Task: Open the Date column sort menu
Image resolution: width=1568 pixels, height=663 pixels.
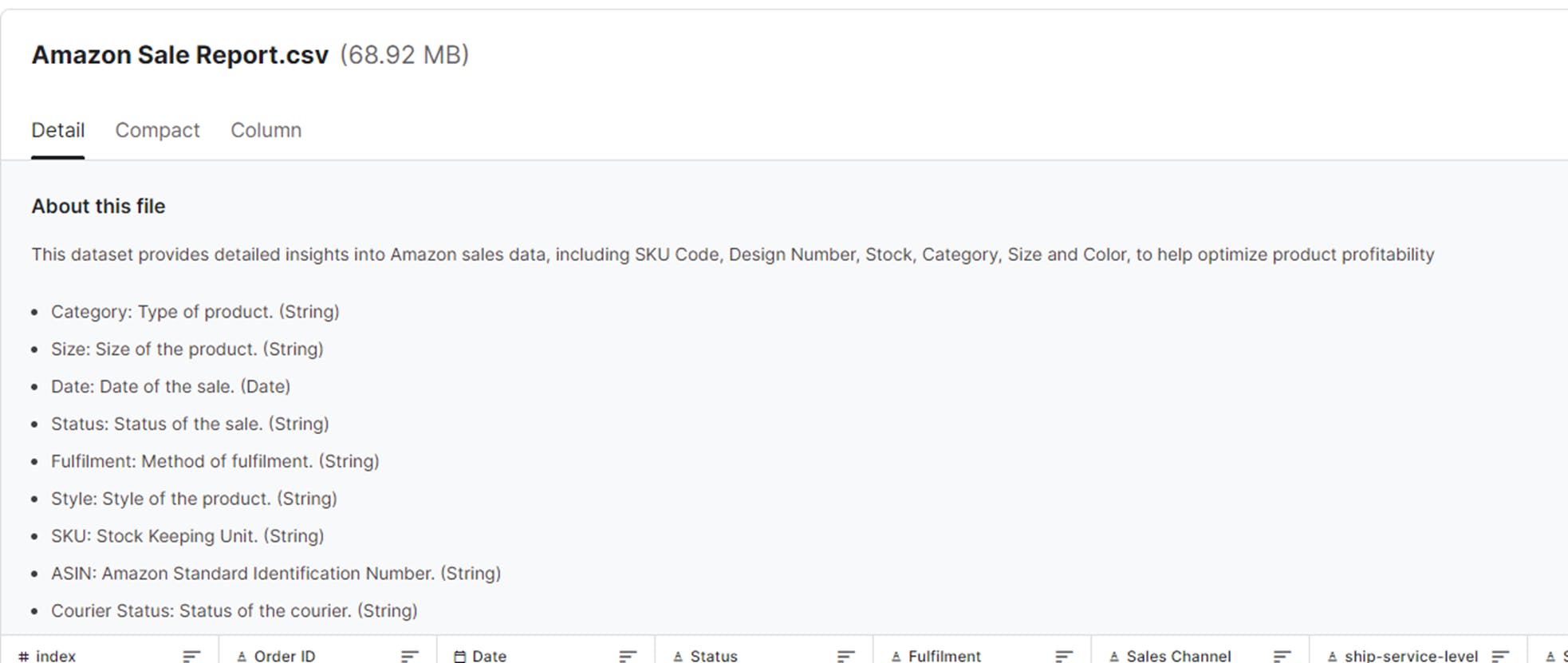Action: tap(628, 656)
